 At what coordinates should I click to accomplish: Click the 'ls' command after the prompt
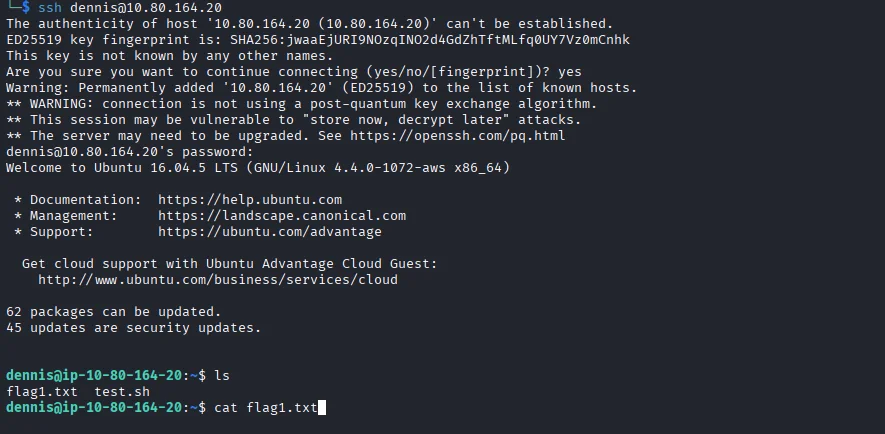pos(222,375)
